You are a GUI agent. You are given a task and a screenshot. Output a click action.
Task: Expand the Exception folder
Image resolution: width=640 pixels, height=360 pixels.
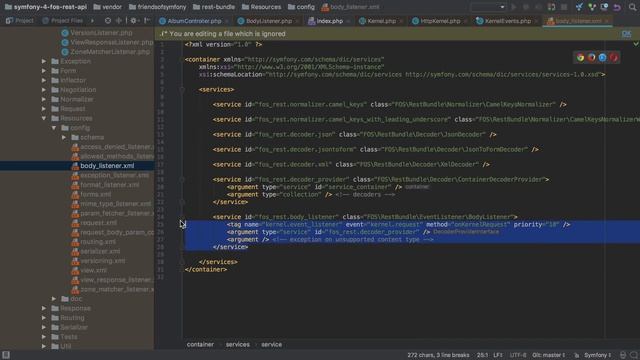point(44,61)
